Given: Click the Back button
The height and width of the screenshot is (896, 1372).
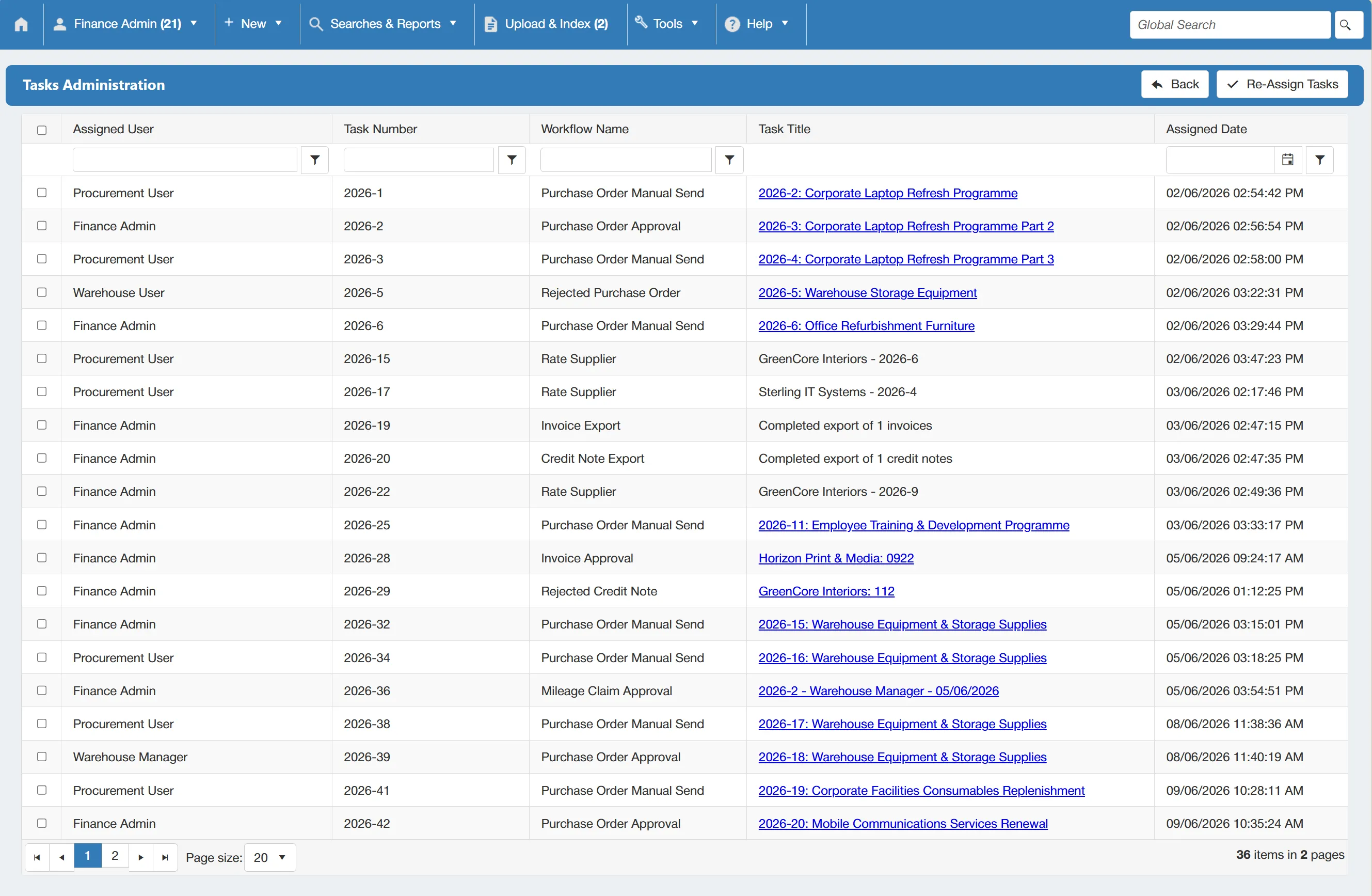Looking at the screenshot, I should point(1175,84).
